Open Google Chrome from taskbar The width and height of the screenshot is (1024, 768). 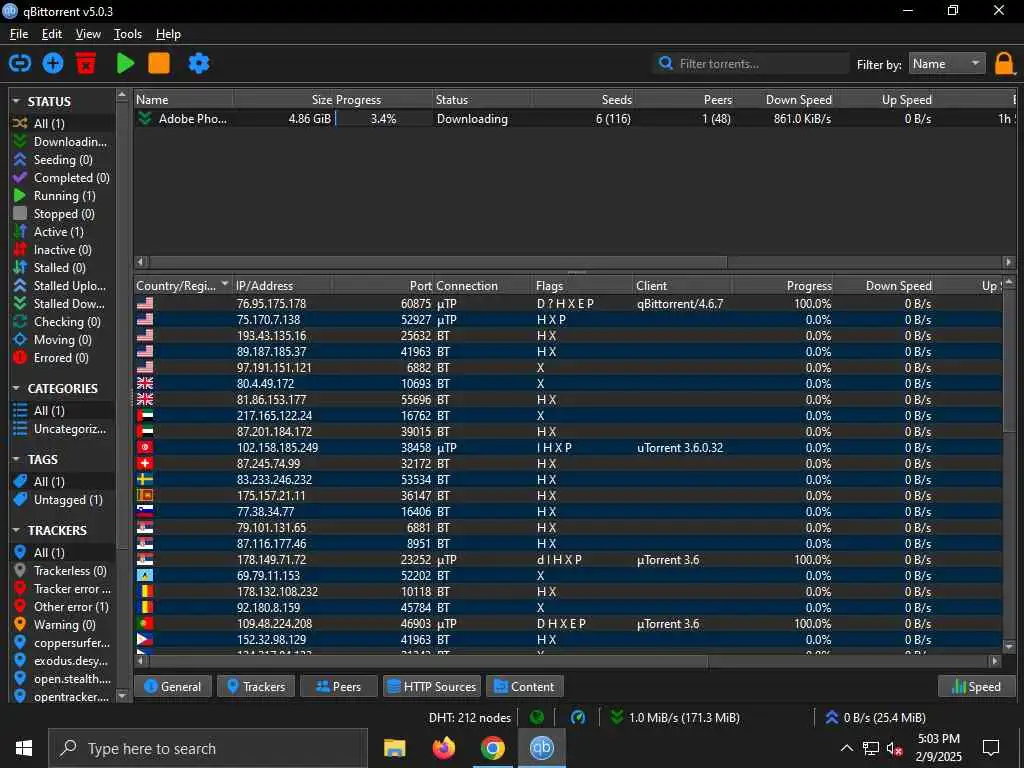point(492,748)
